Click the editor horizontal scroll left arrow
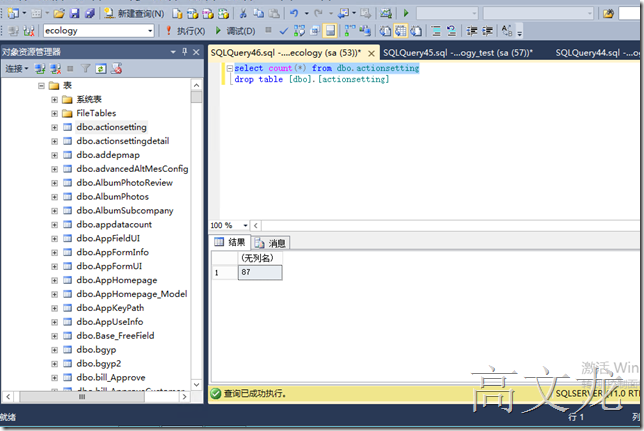The height and width of the screenshot is (431, 644). click(256, 226)
